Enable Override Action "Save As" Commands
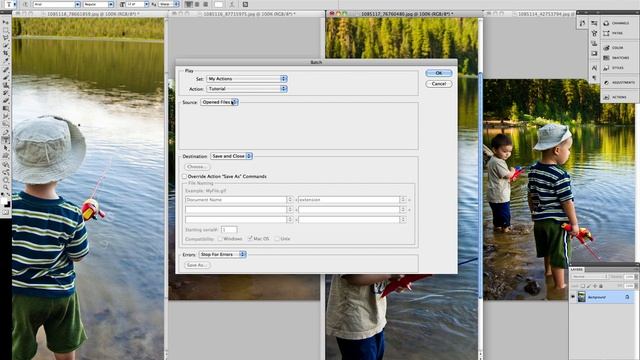 pos(184,176)
